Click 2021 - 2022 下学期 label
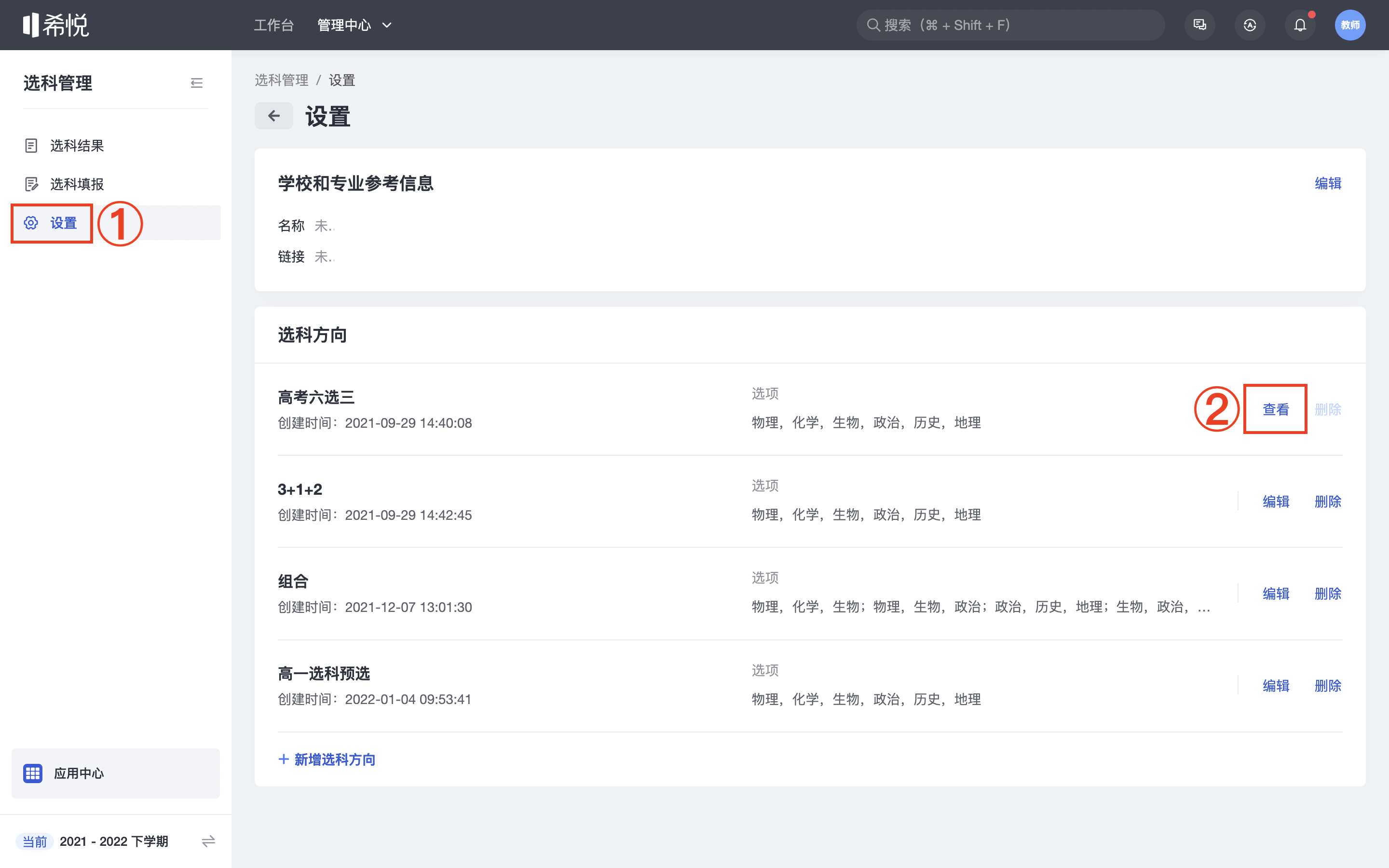 [114, 841]
